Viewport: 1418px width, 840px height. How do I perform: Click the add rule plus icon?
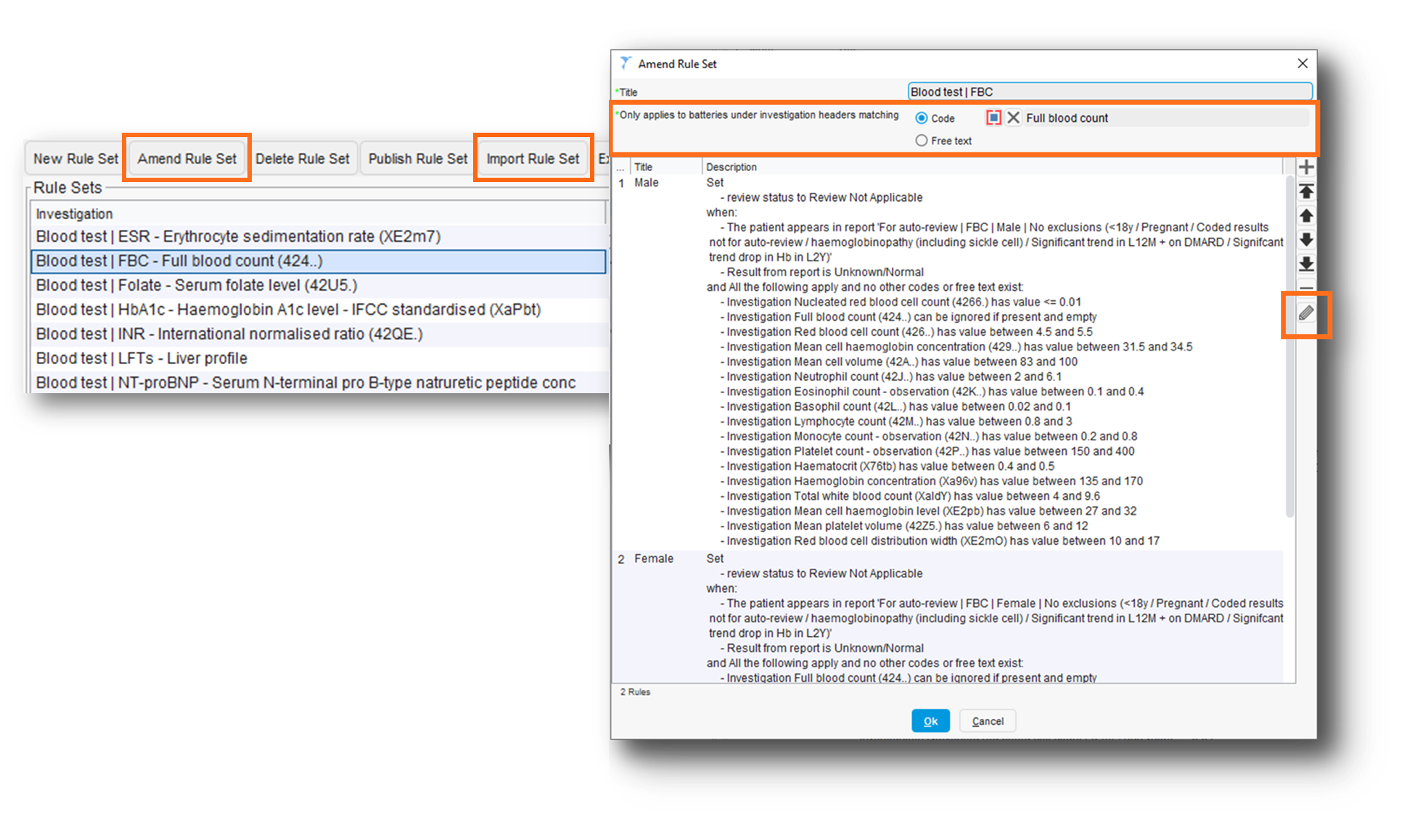1306,167
